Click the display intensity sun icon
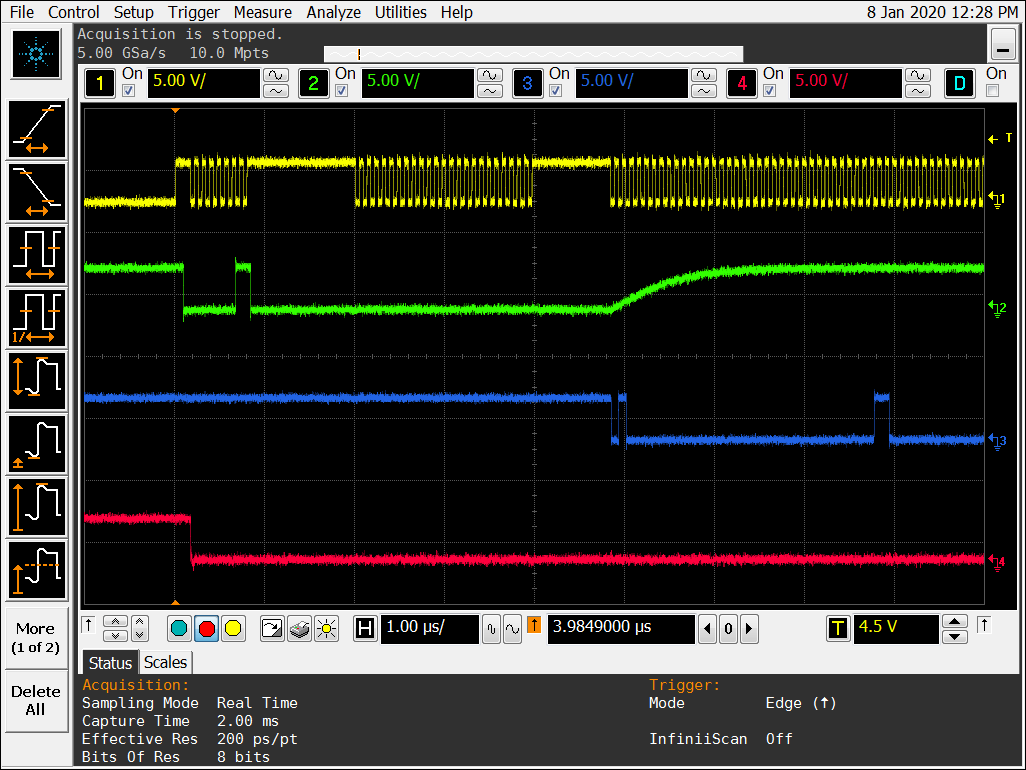The width and height of the screenshot is (1026, 770). [x=326, y=629]
